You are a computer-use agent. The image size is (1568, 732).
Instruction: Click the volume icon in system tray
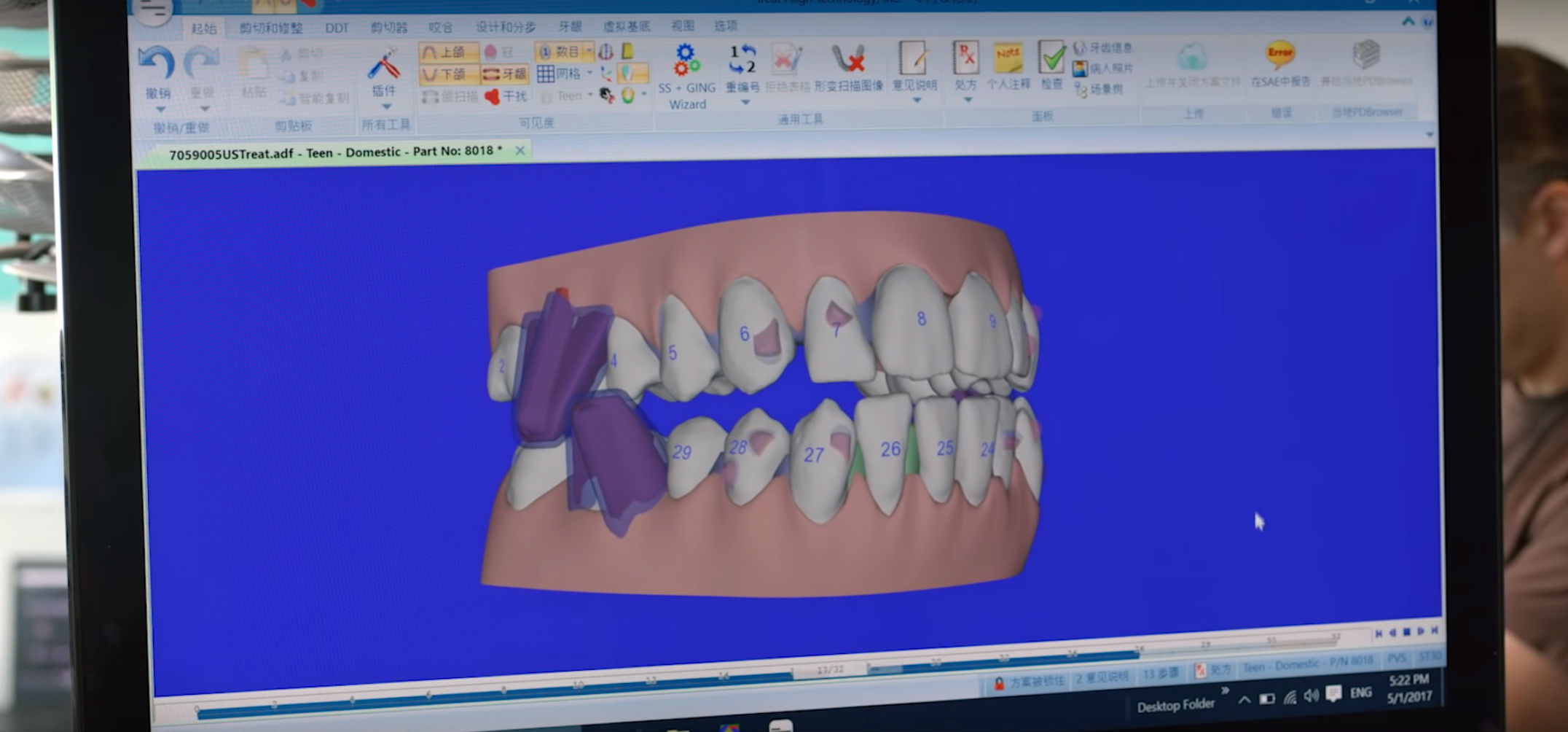coord(1312,696)
